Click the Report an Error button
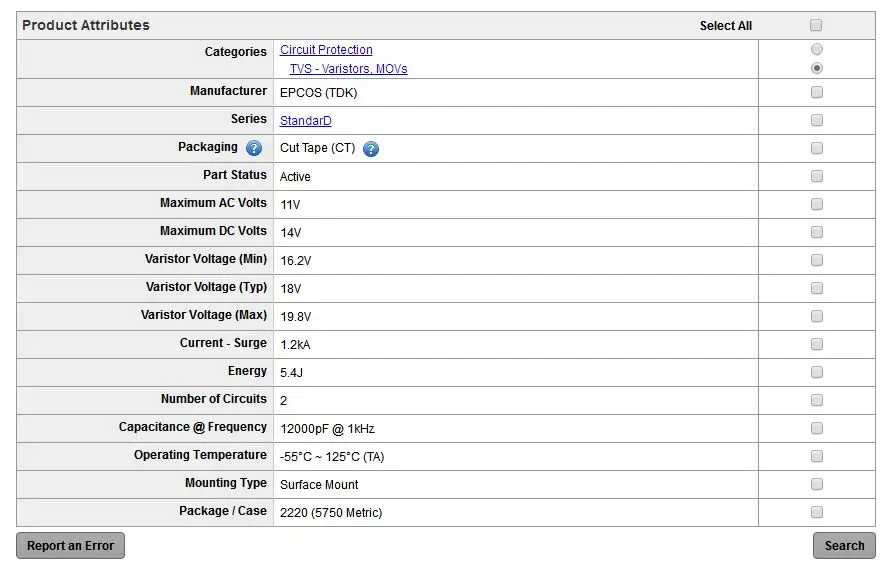892x578 pixels. point(71,546)
